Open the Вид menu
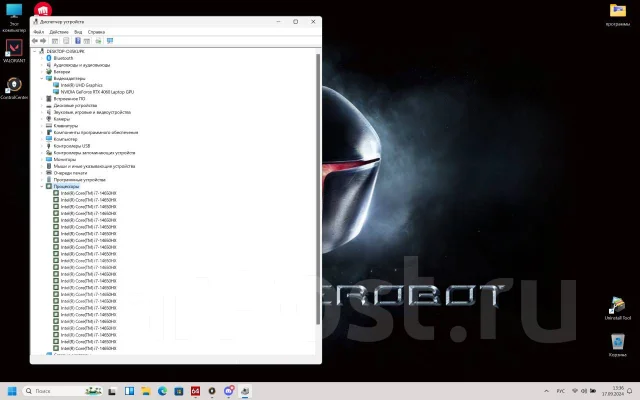The image size is (640, 400). [78, 32]
